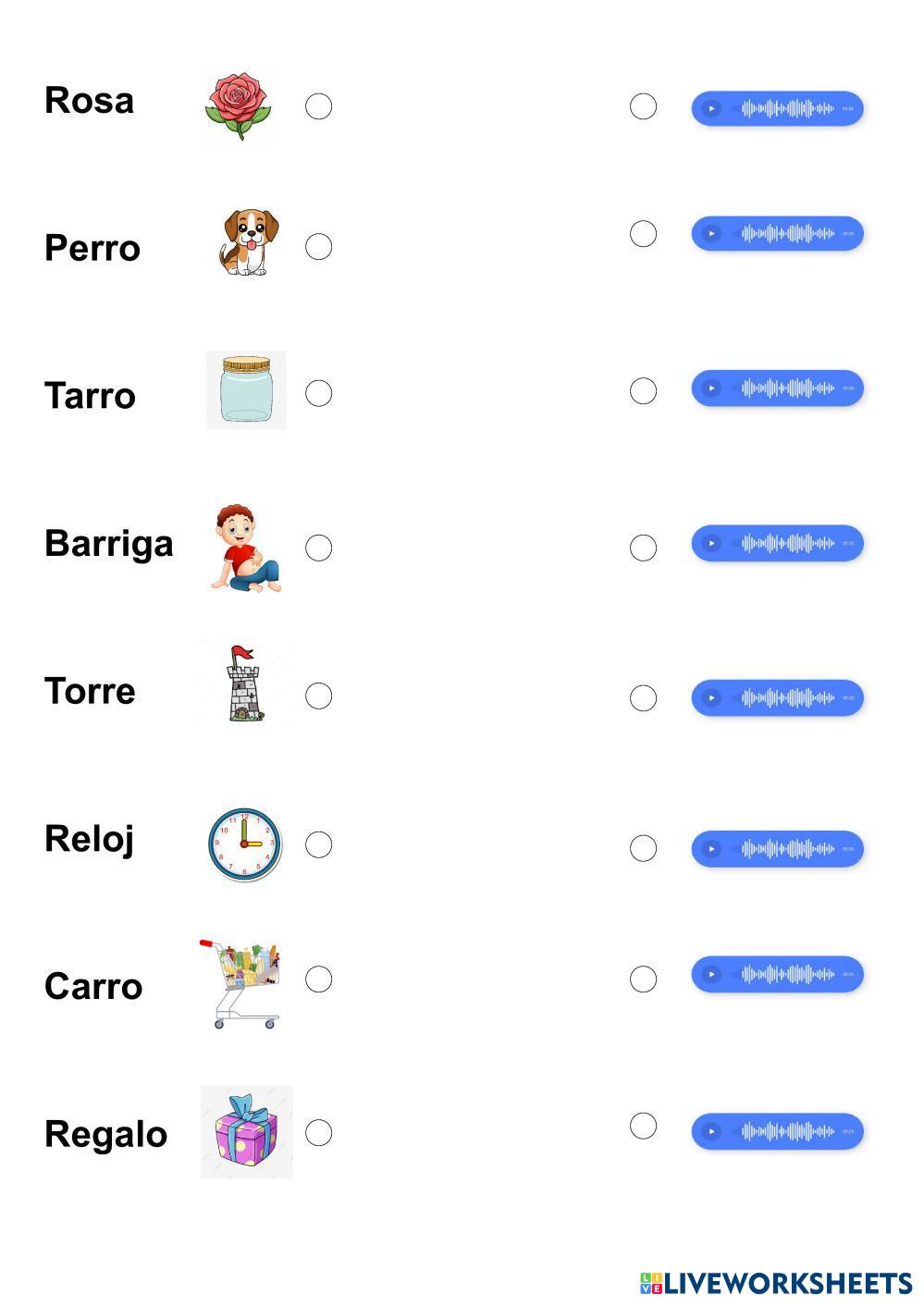Select the circle left of the Carro row audio

[643, 979]
